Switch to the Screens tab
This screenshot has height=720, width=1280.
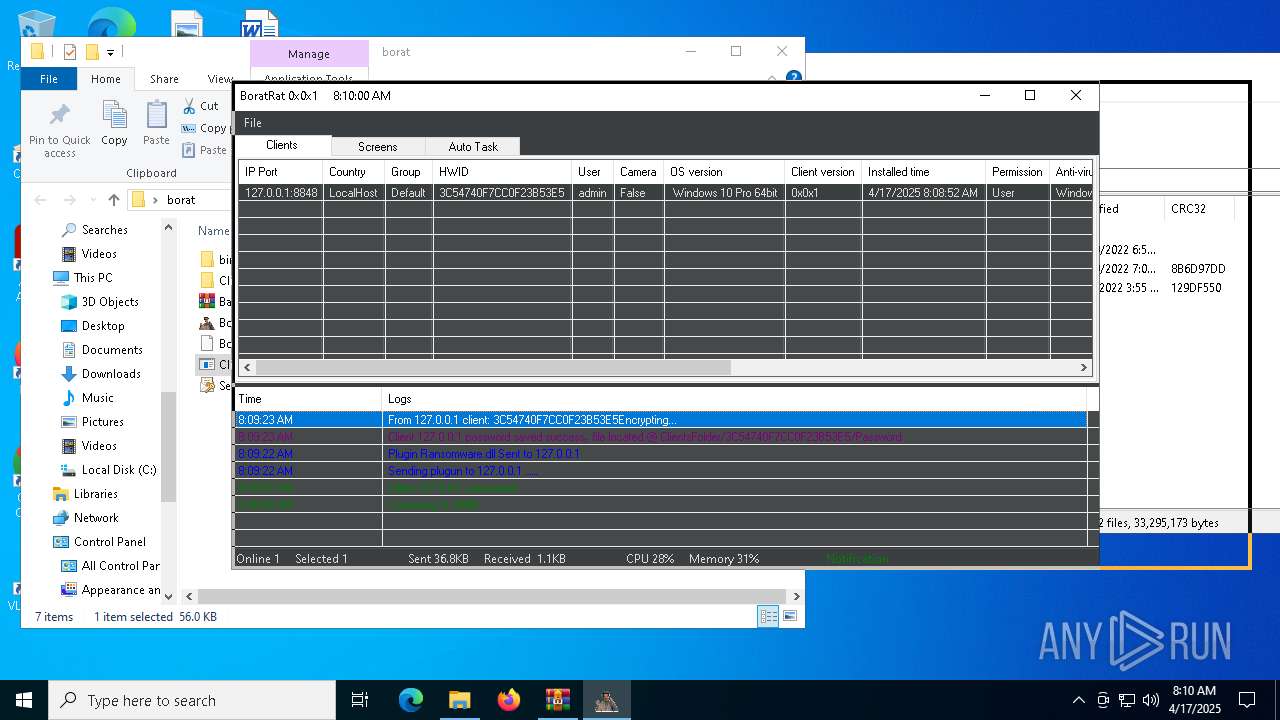(377, 147)
